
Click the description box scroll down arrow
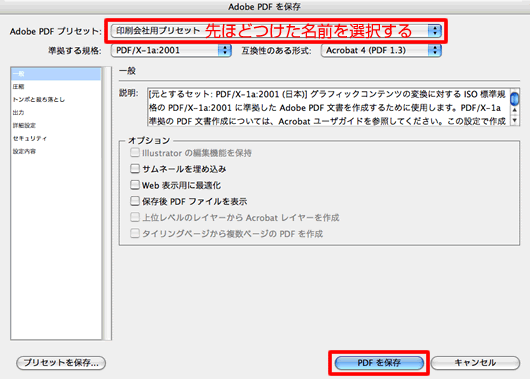[514, 120]
